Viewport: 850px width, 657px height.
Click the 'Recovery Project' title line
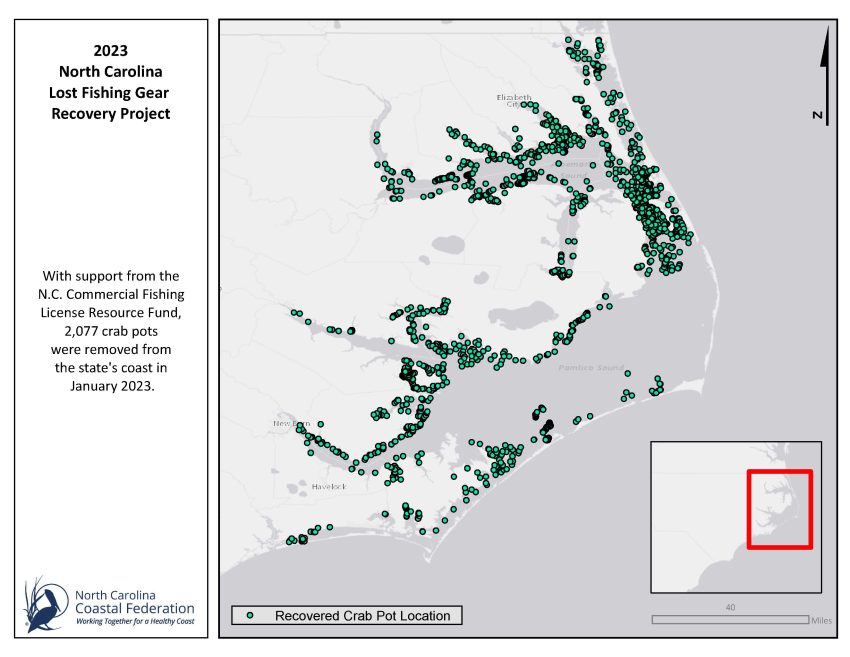pos(110,114)
